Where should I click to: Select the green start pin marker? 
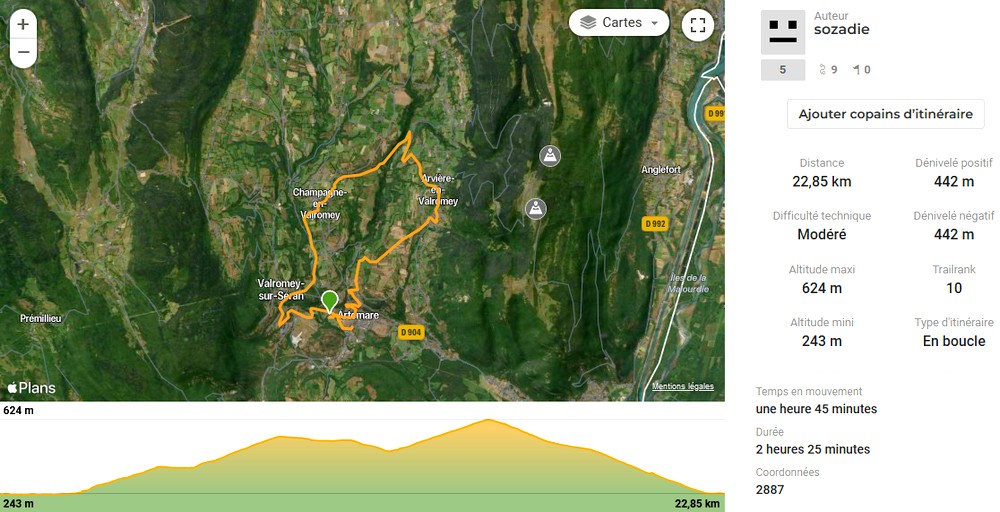(x=329, y=301)
